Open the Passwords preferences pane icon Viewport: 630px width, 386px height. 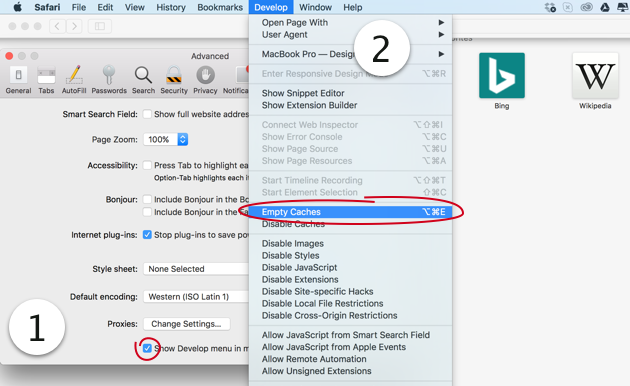[x=109, y=80]
